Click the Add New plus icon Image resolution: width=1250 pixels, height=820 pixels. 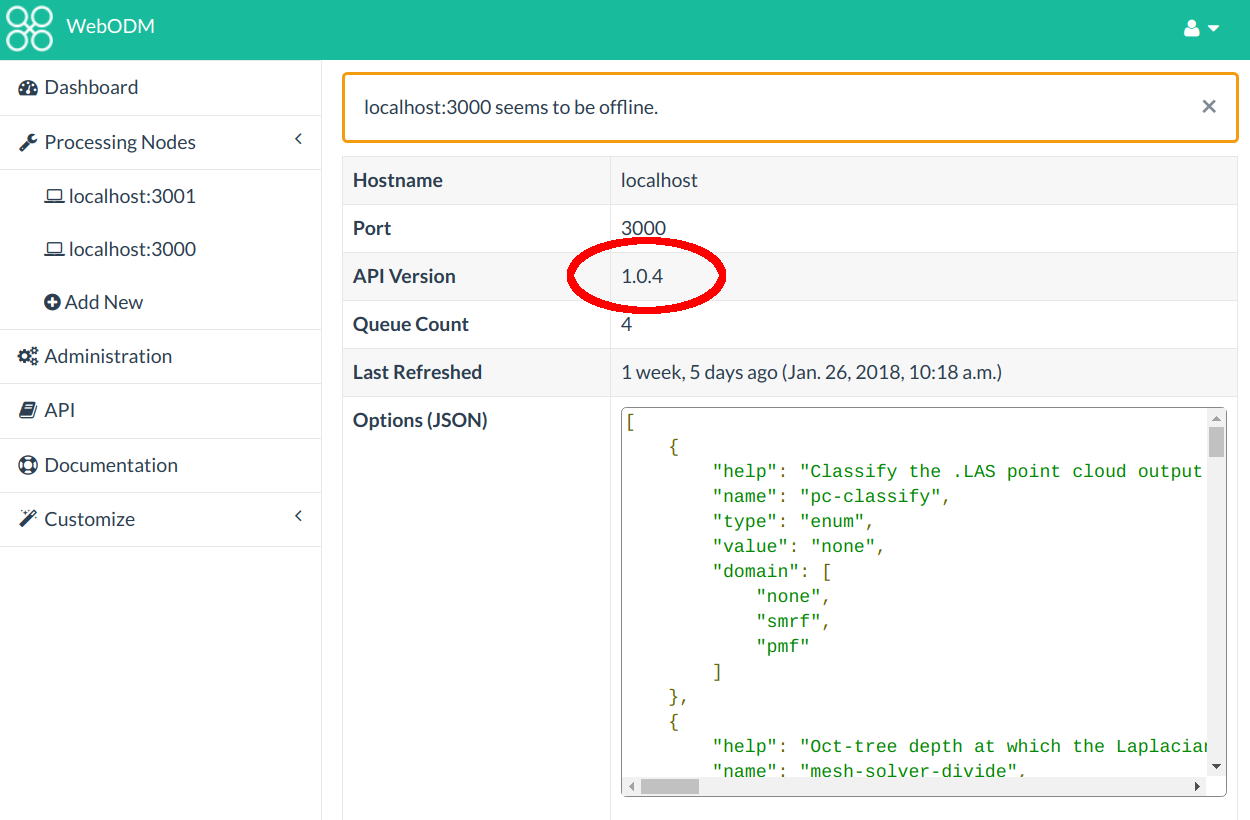tap(53, 302)
